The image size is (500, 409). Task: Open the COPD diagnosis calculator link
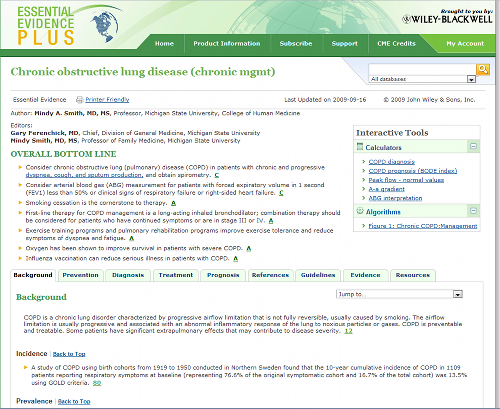click(391, 162)
